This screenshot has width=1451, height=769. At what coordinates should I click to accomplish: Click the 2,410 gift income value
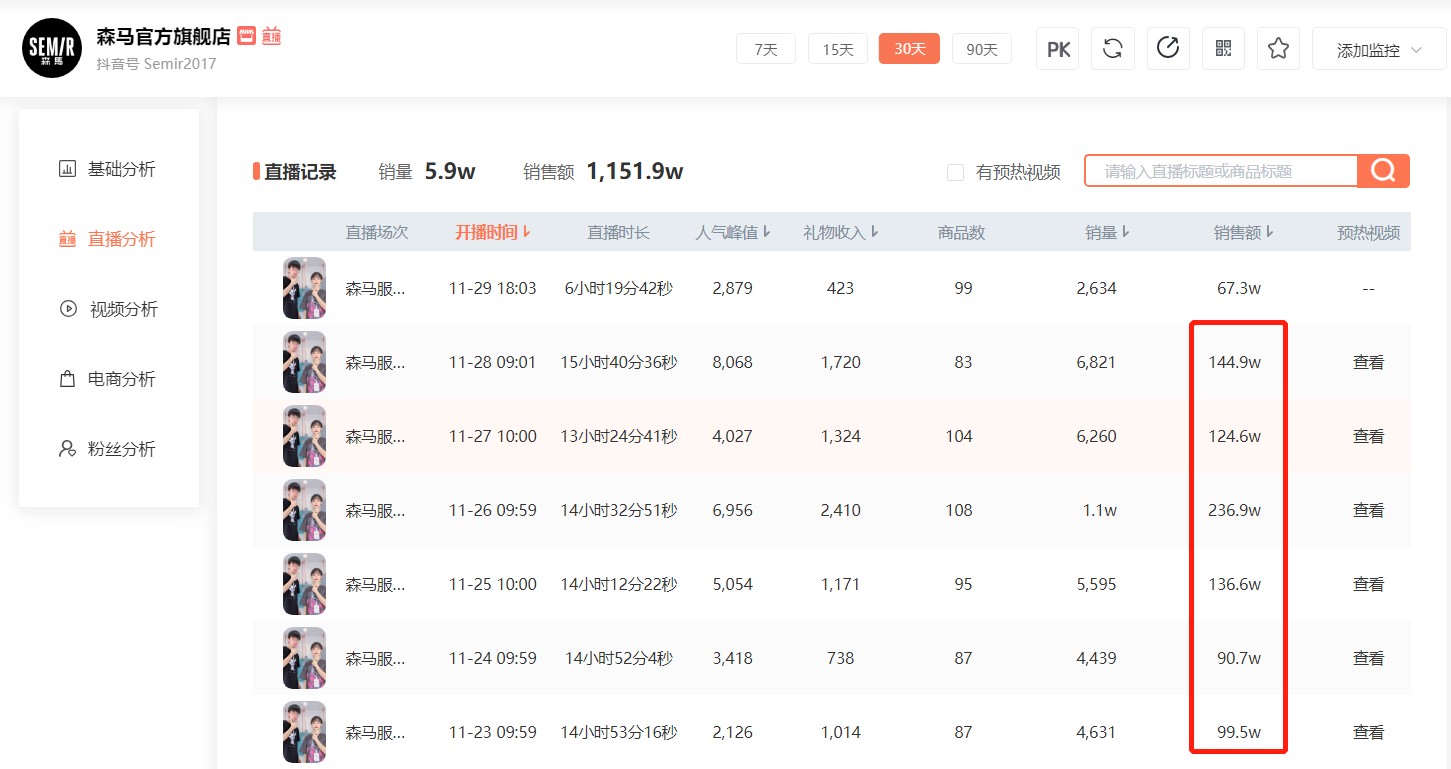(840, 510)
